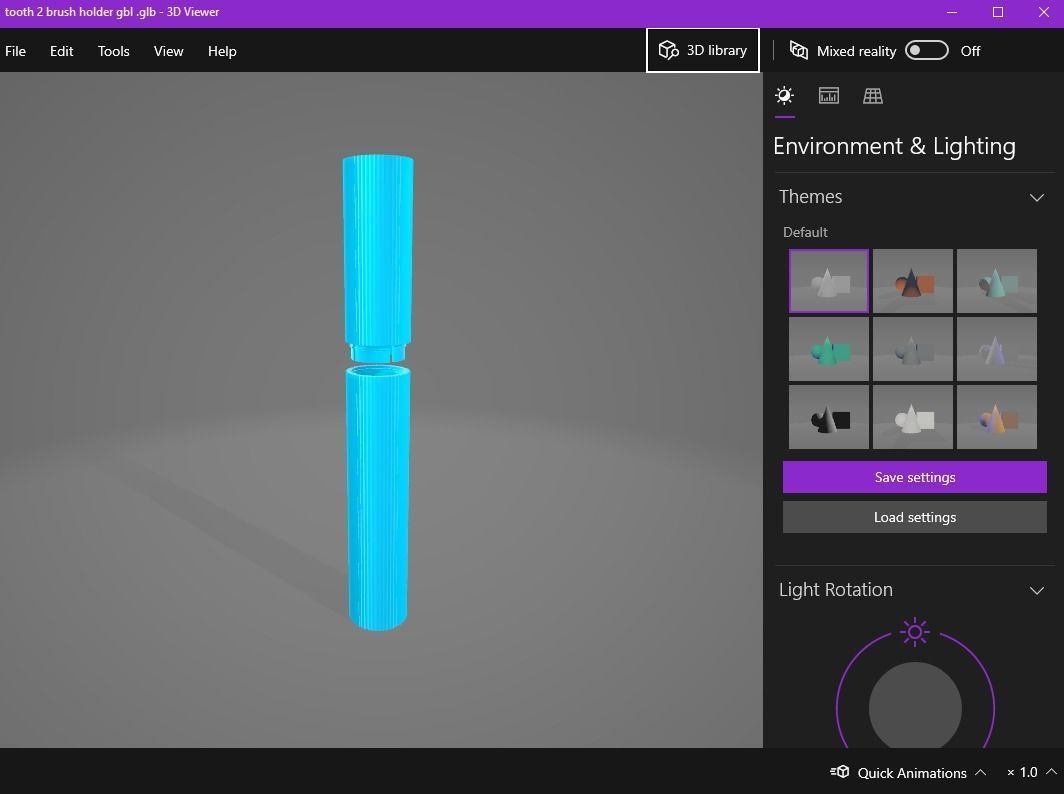Click the Quick Animations cube icon
The image size is (1064, 794).
[x=840, y=772]
